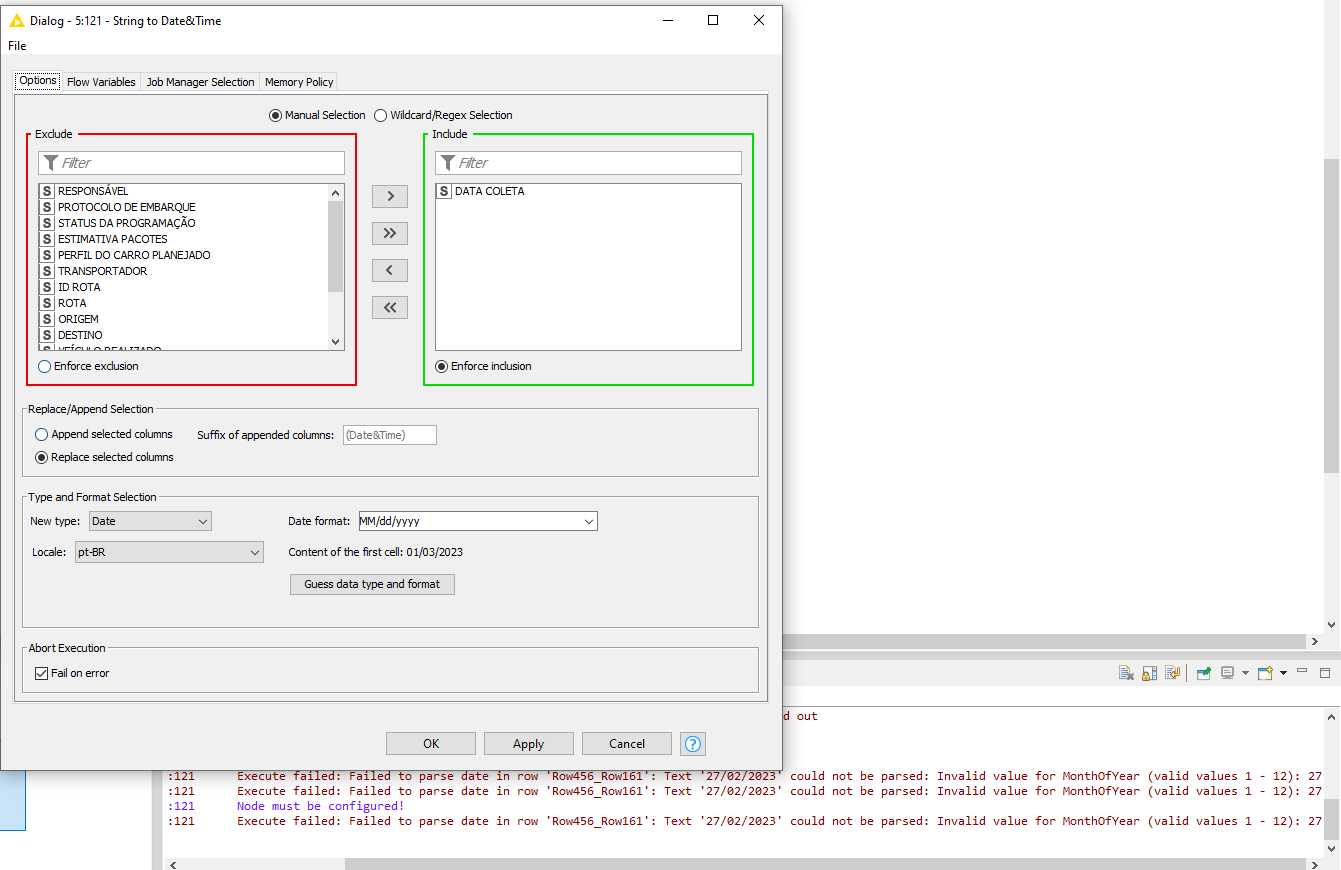Open the File menu in dialog

point(17,45)
